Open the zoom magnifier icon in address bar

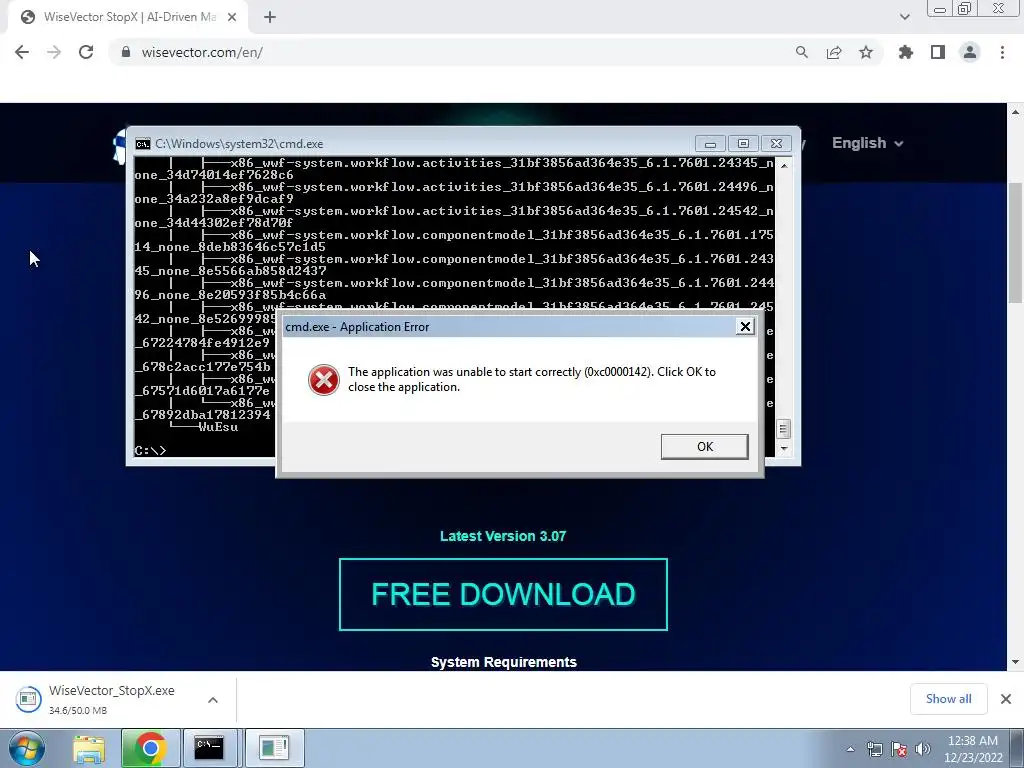pyautogui.click(x=802, y=52)
